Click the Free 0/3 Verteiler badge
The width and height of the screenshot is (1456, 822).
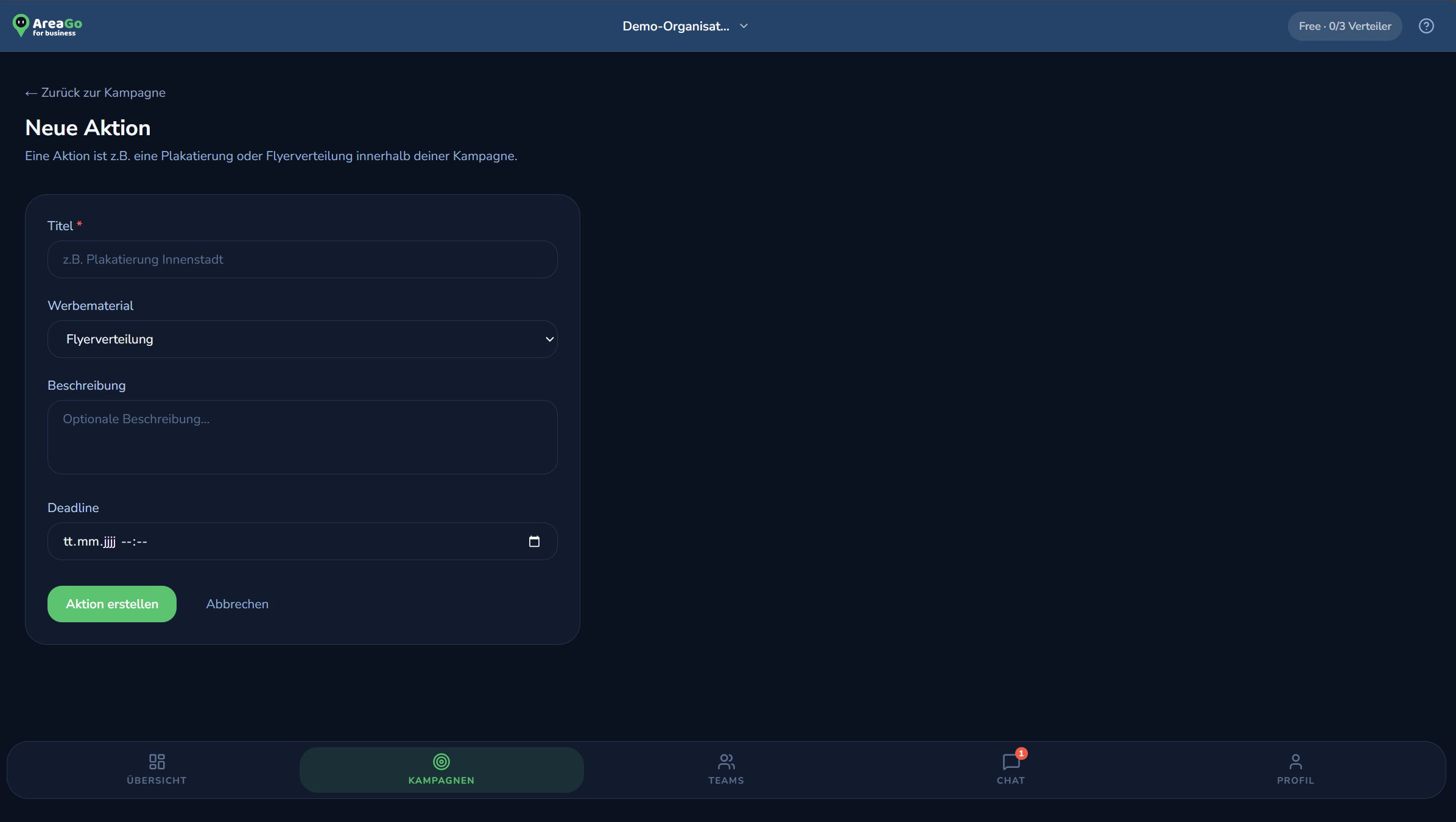click(1345, 26)
